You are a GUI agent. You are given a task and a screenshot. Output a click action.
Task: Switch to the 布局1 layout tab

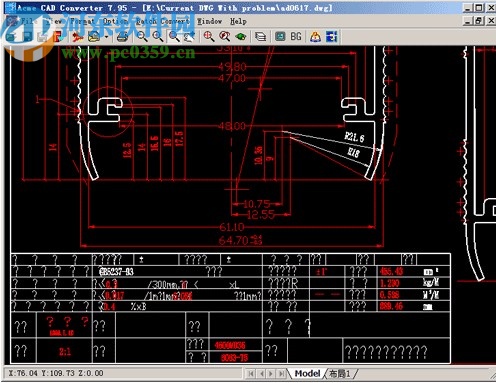click(x=340, y=374)
